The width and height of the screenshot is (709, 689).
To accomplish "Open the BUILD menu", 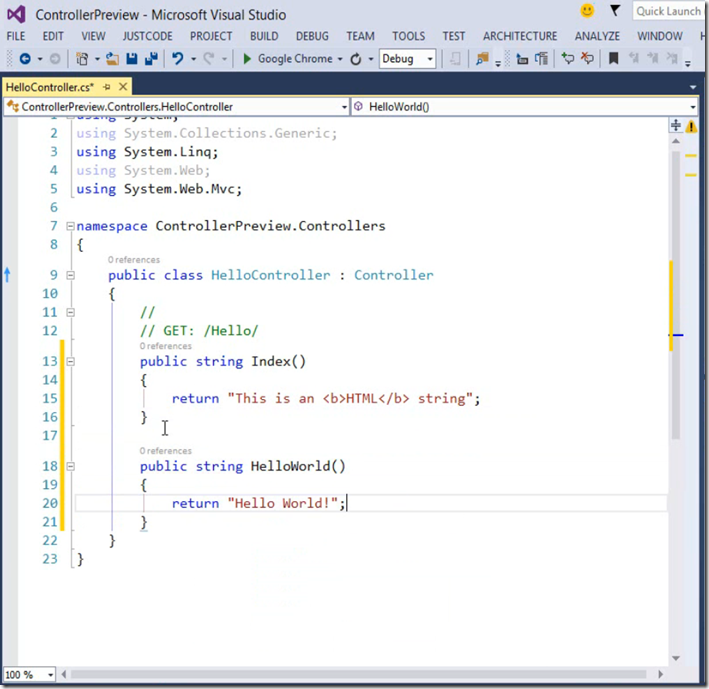I will [x=264, y=36].
